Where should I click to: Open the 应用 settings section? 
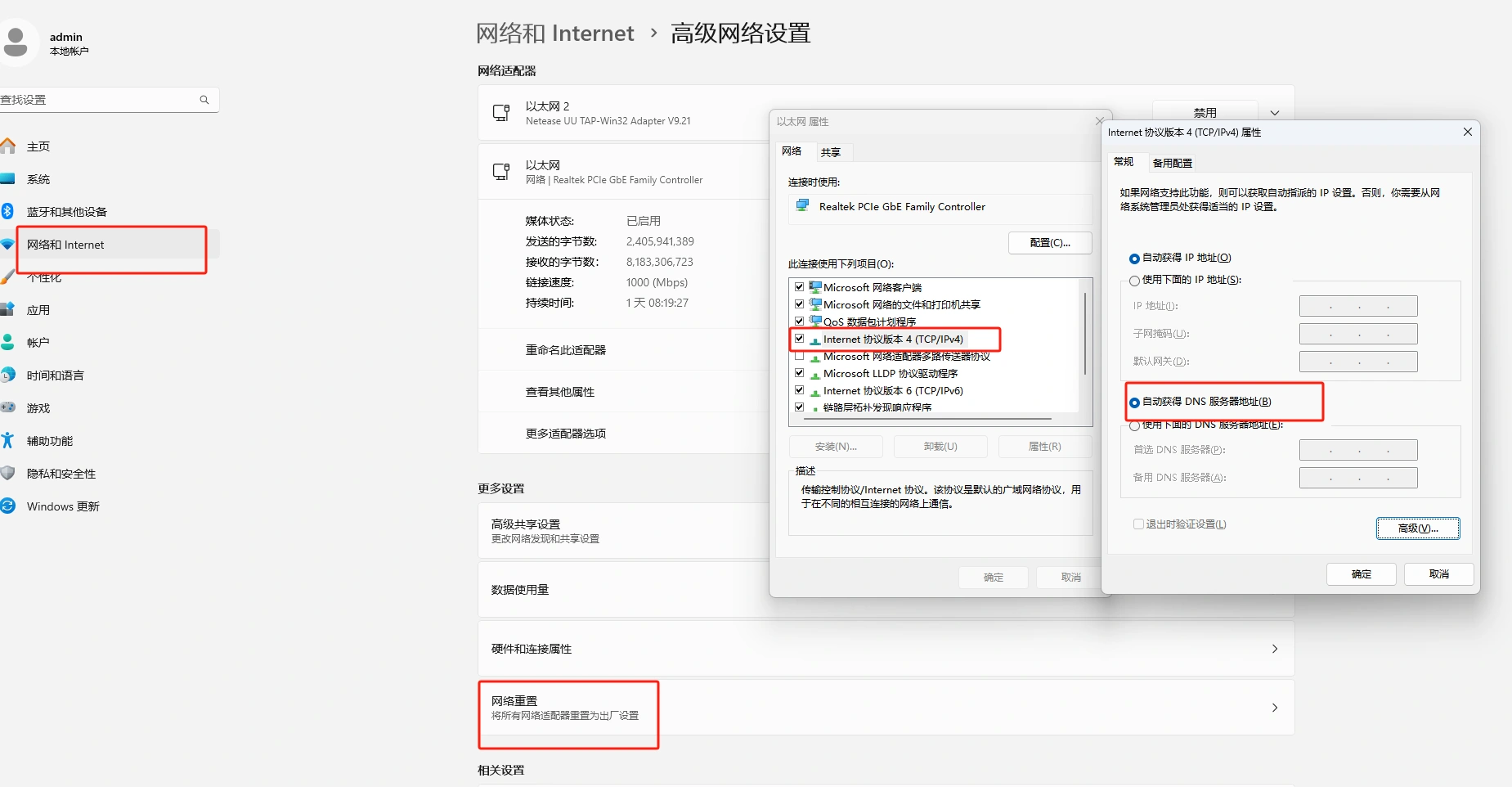coord(38,310)
